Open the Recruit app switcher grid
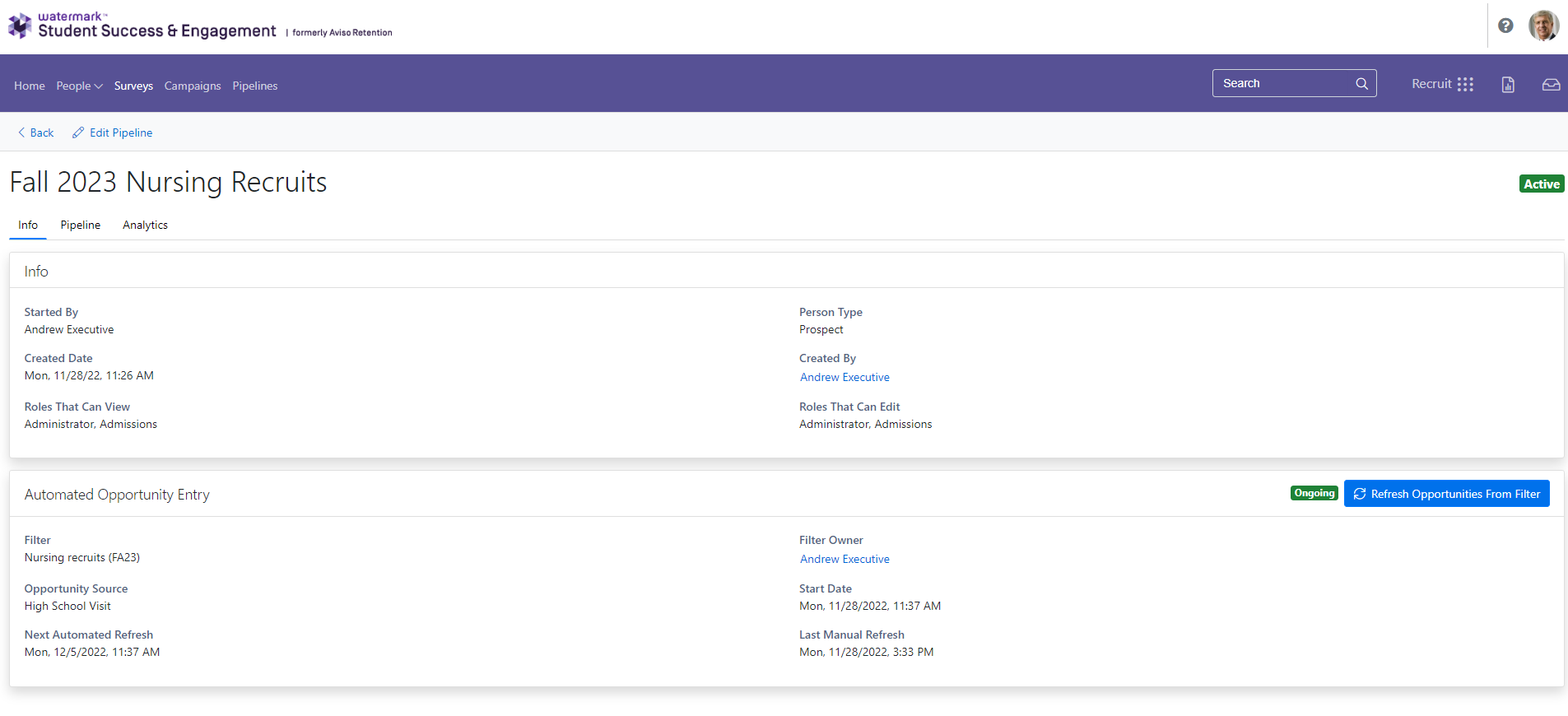Viewport: 1568px width, 716px height. pos(1465,84)
